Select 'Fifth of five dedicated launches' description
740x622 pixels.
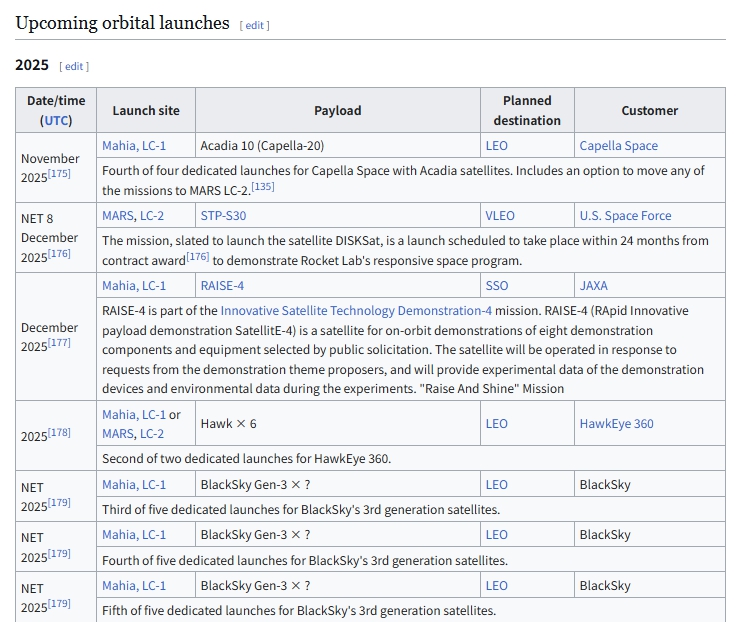point(299,610)
